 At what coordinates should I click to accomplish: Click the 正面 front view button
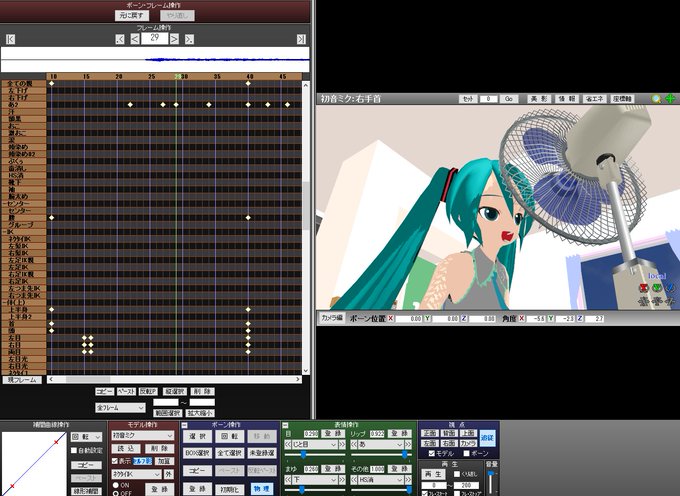click(x=429, y=434)
